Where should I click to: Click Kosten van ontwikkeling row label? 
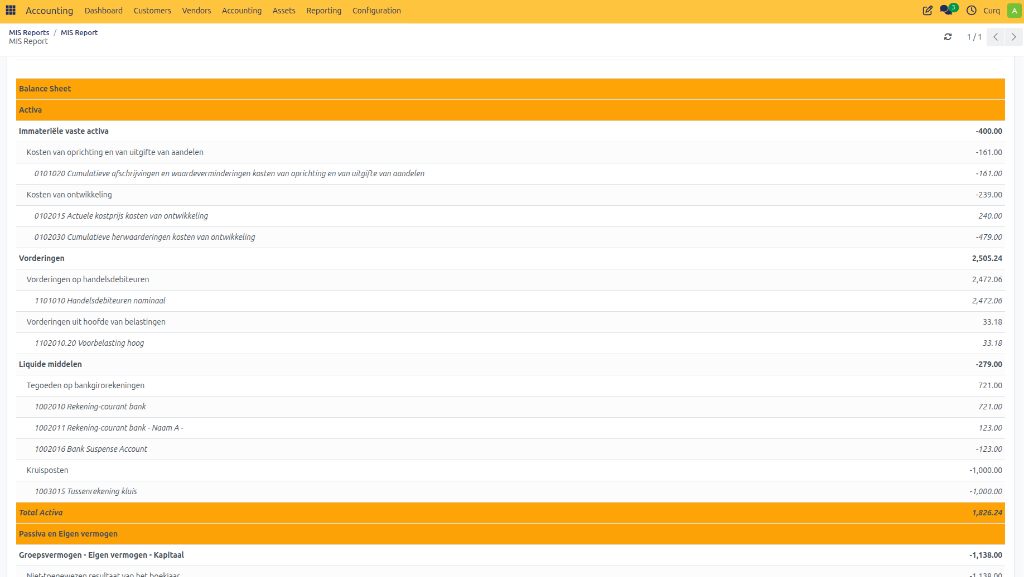pyautogui.click(x=69, y=195)
